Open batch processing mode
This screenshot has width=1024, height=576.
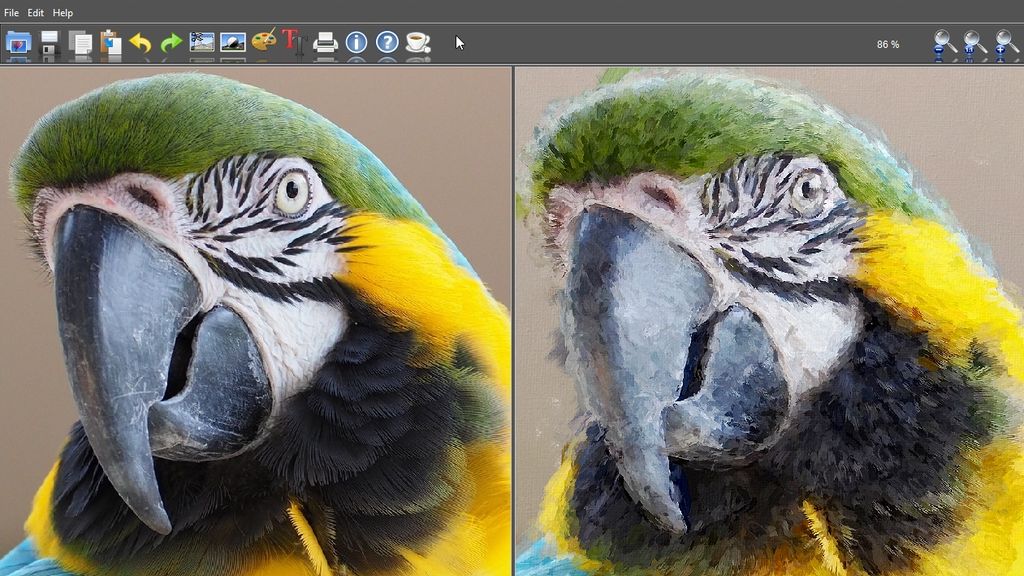pyautogui.click(x=202, y=42)
